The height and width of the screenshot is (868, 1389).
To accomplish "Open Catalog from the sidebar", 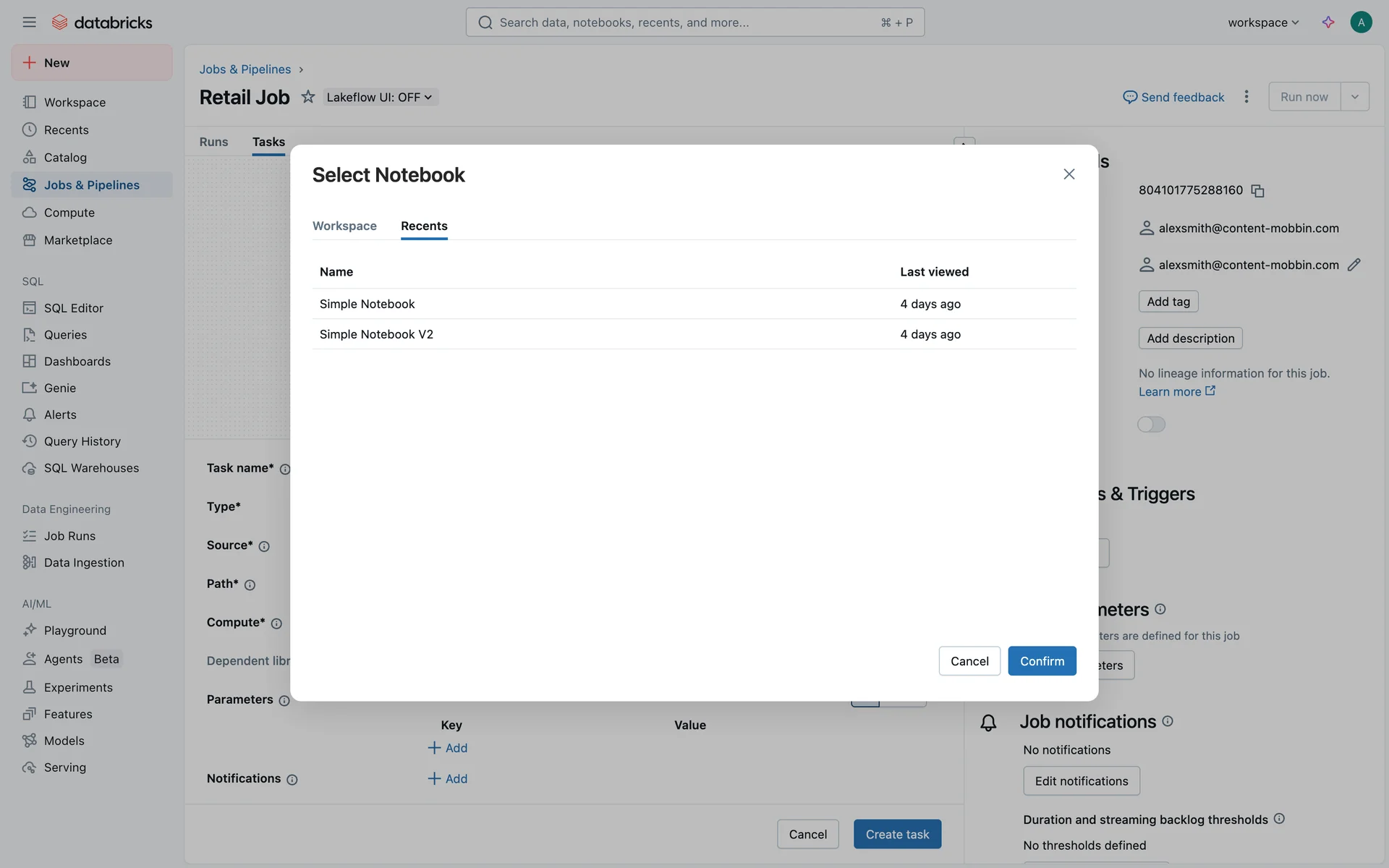I will (64, 158).
